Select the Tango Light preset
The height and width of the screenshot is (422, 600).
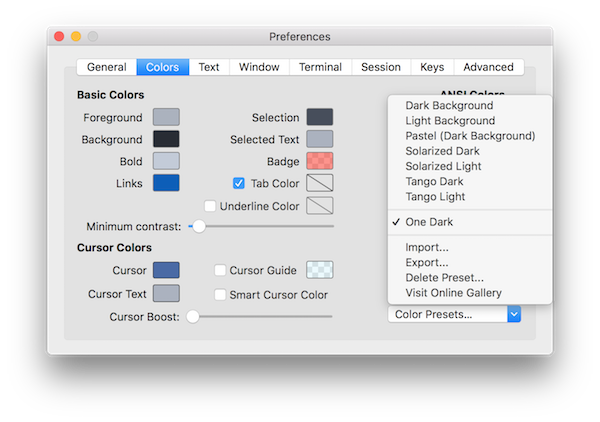470,197
